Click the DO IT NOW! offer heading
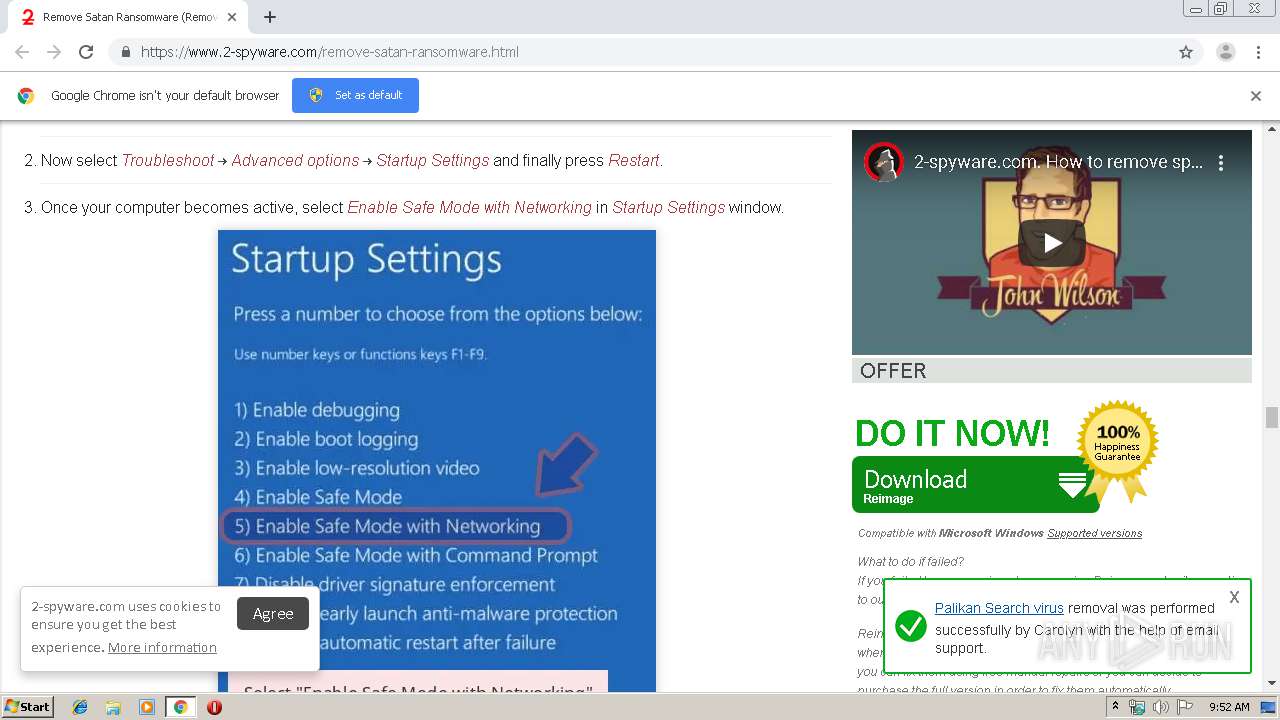 point(952,433)
